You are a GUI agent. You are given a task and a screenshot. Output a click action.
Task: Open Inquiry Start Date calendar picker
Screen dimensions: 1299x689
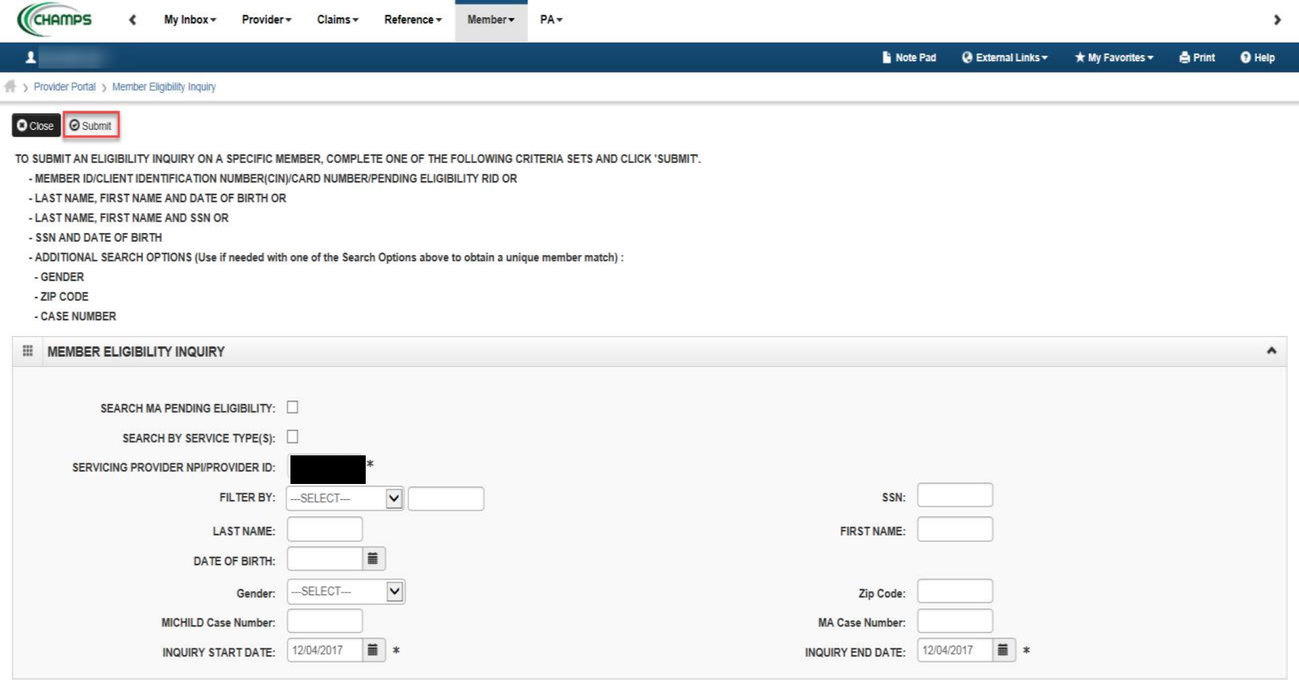(373, 651)
